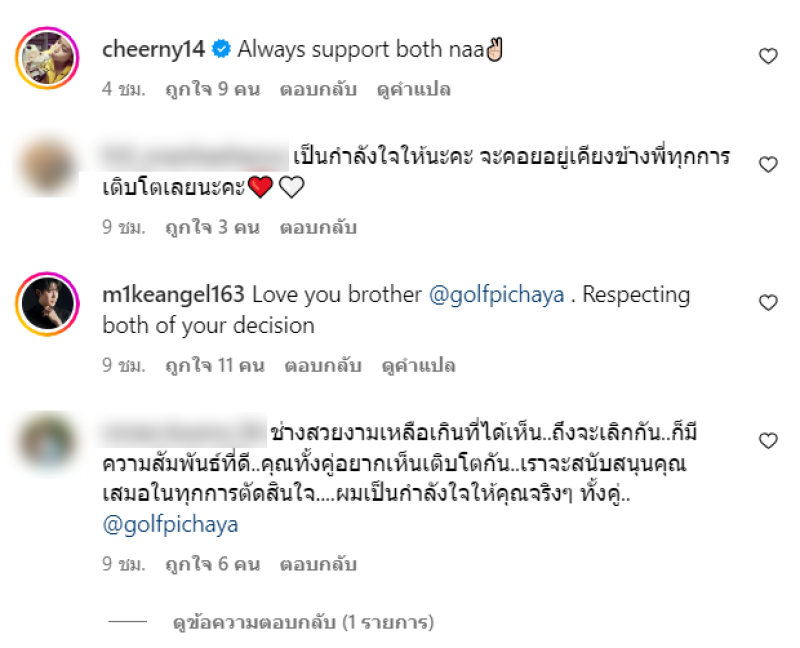View m1keangel163's profile avatar
800x648 pixels.
[47, 304]
